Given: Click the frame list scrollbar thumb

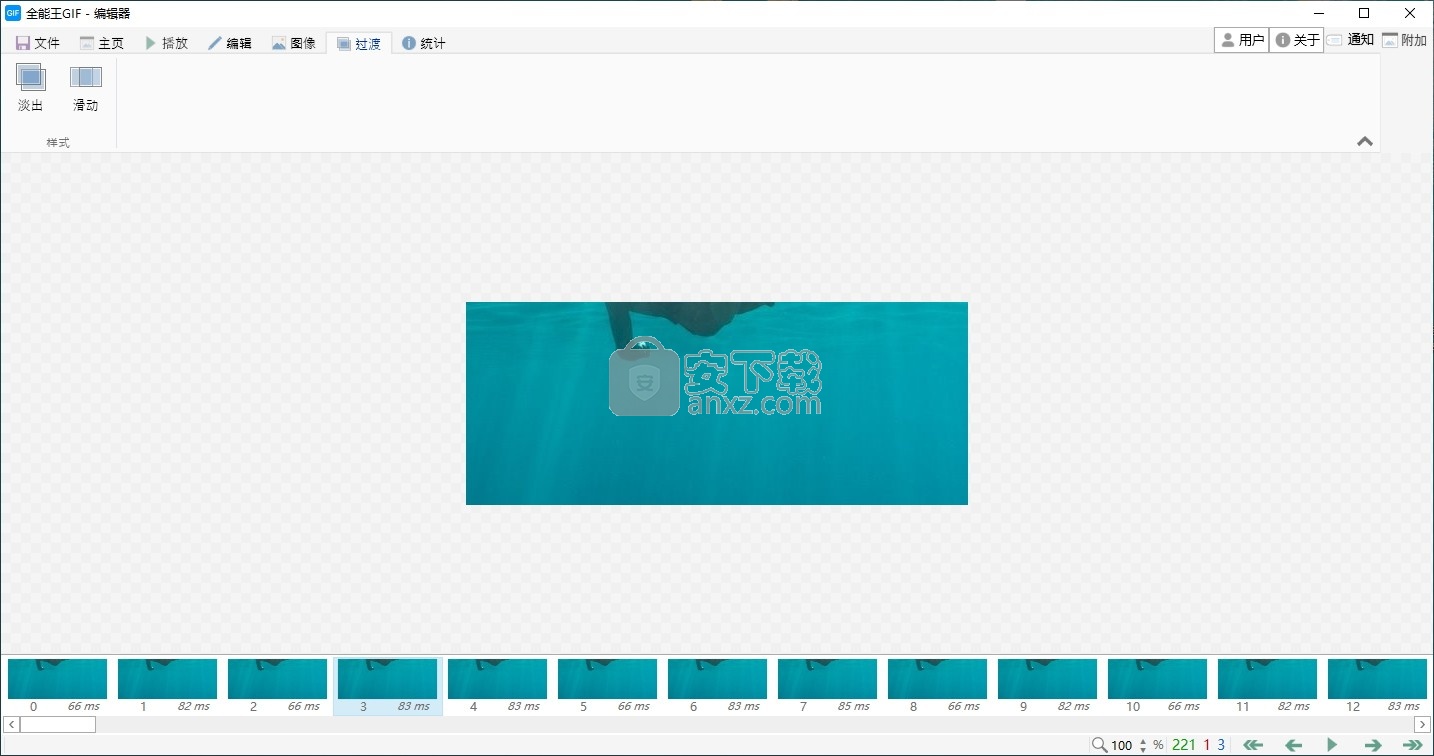Looking at the screenshot, I should tap(57, 724).
